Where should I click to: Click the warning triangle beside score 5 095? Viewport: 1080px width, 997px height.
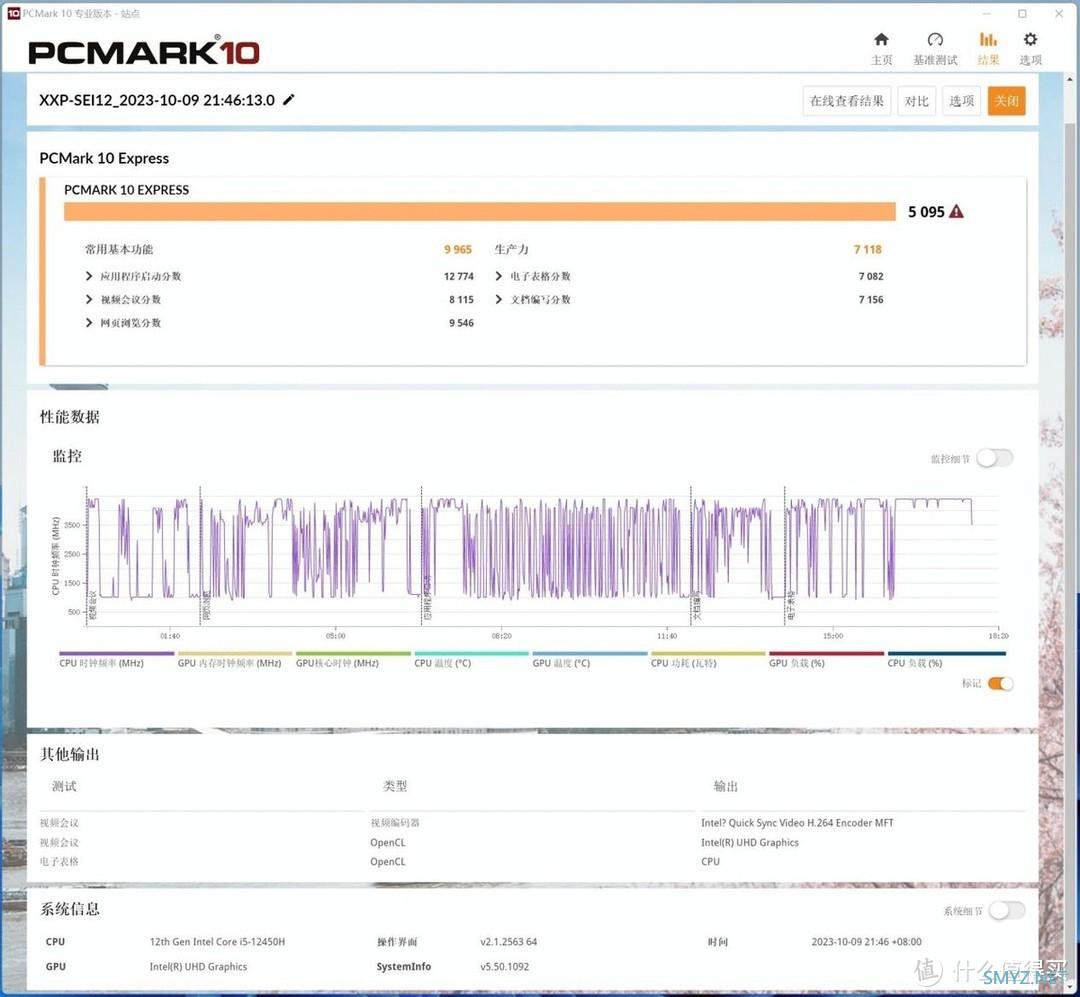coord(956,212)
